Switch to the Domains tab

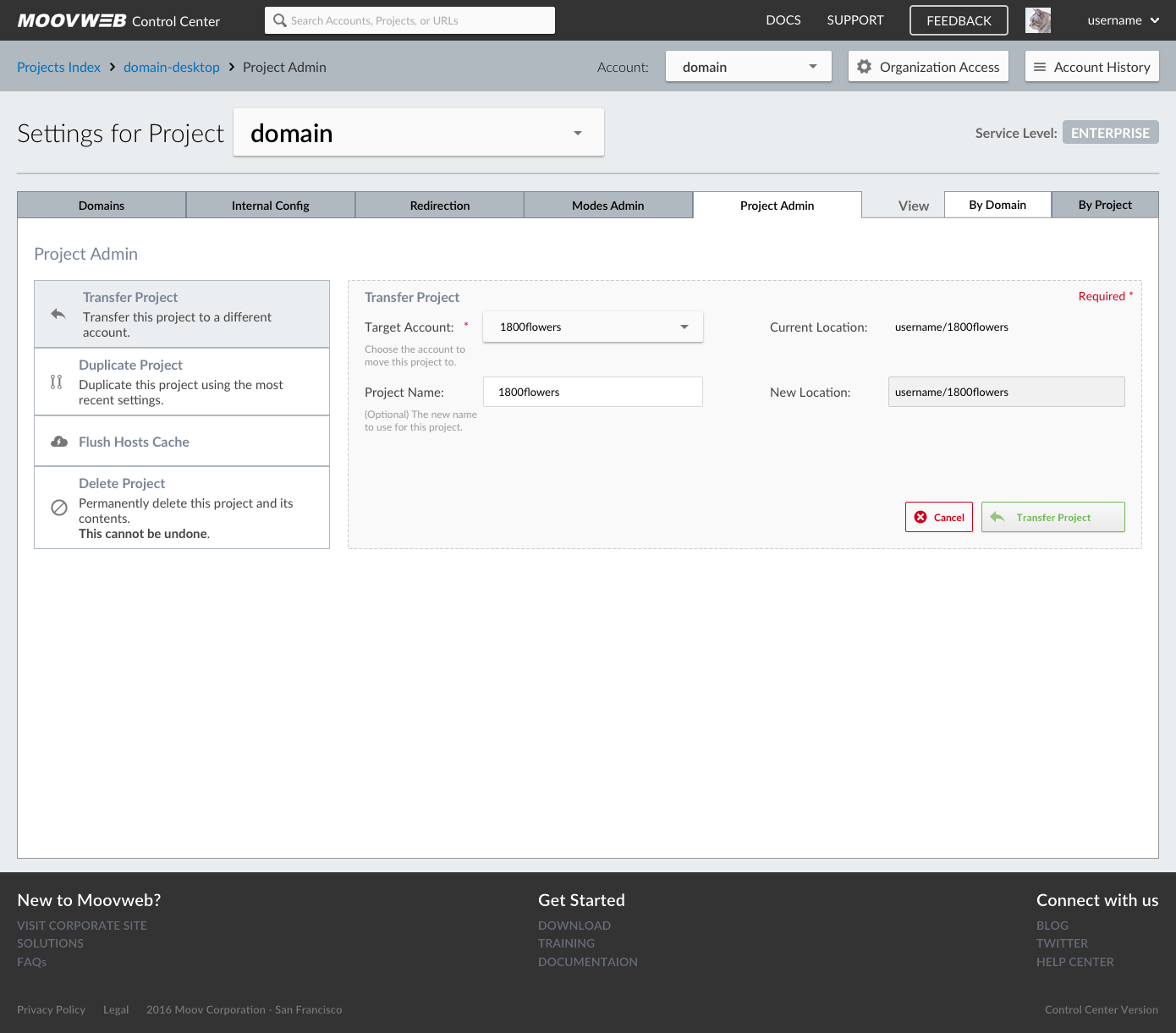102,205
